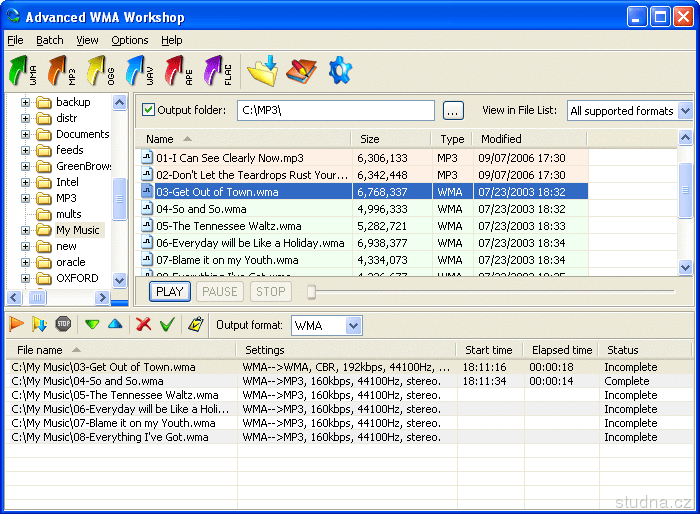Click the convert to MP3 arrow icon
The height and width of the screenshot is (514, 700).
tap(61, 72)
